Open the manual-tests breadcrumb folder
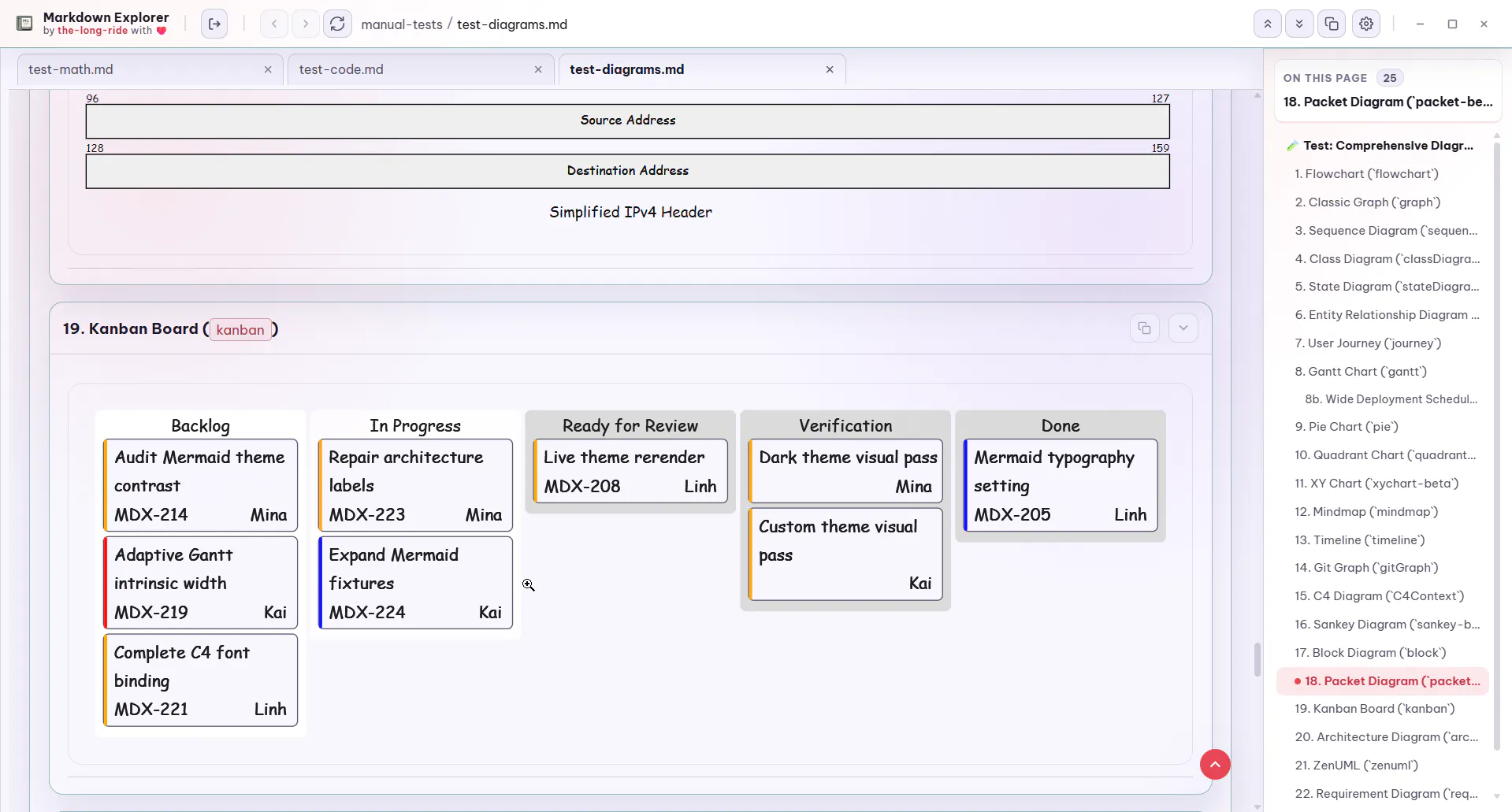The image size is (1512, 812). click(402, 24)
